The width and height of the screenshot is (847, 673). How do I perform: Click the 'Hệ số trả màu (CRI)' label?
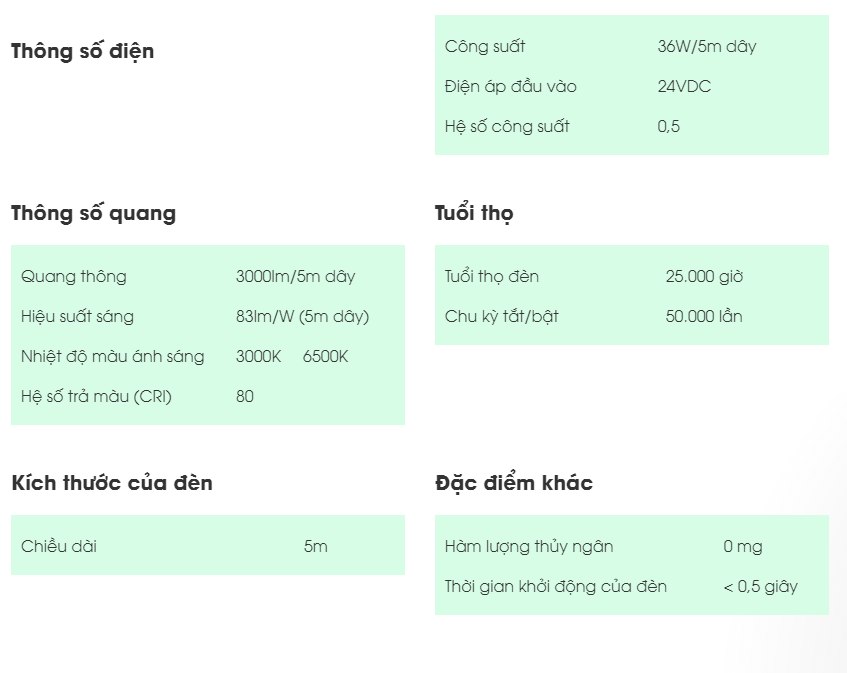pyautogui.click(x=96, y=396)
